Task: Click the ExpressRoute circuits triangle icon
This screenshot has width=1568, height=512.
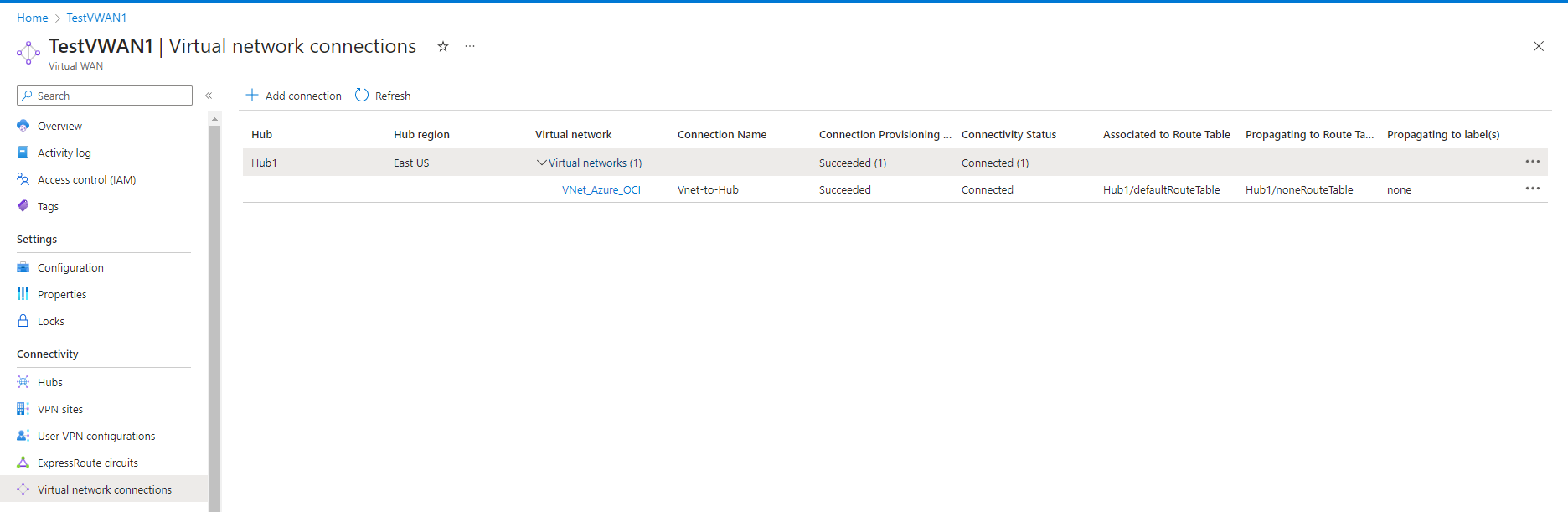Action: pyautogui.click(x=23, y=463)
